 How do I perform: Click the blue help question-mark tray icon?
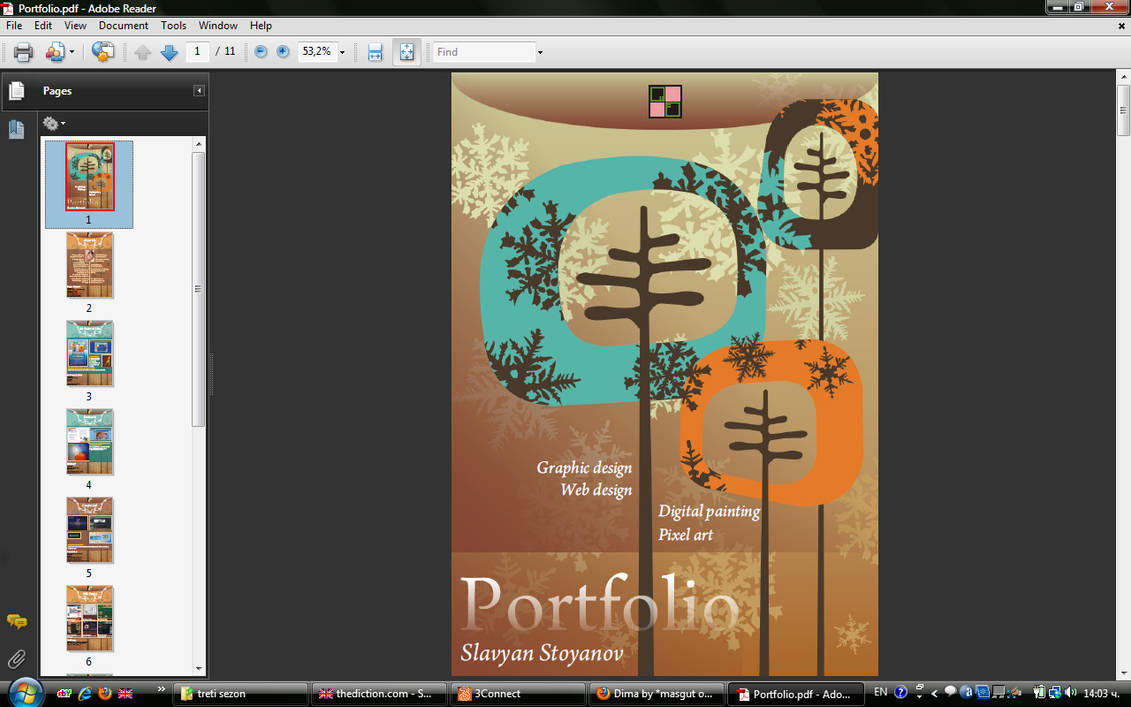point(901,693)
